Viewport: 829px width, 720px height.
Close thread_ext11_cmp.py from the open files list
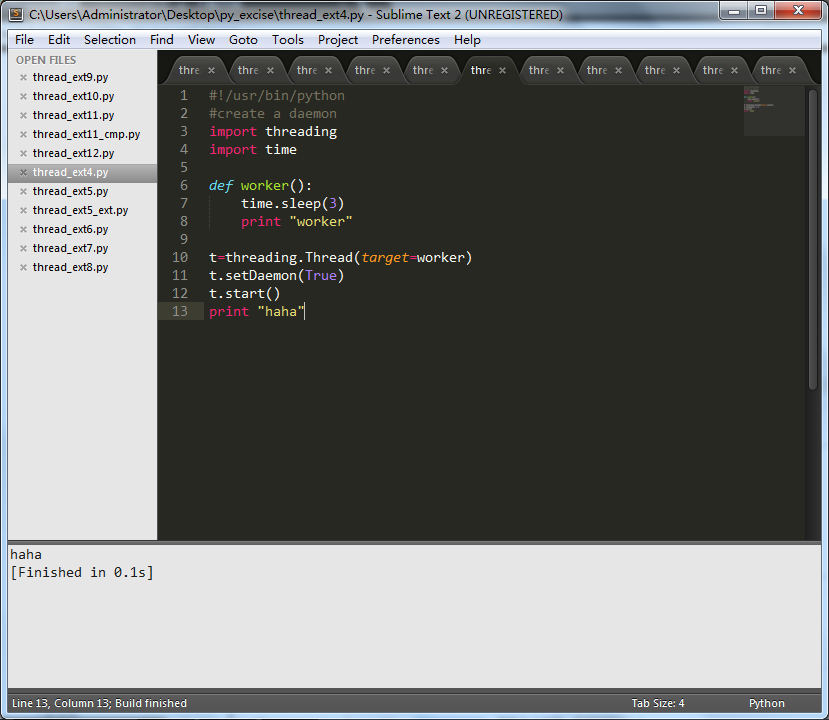(x=23, y=135)
